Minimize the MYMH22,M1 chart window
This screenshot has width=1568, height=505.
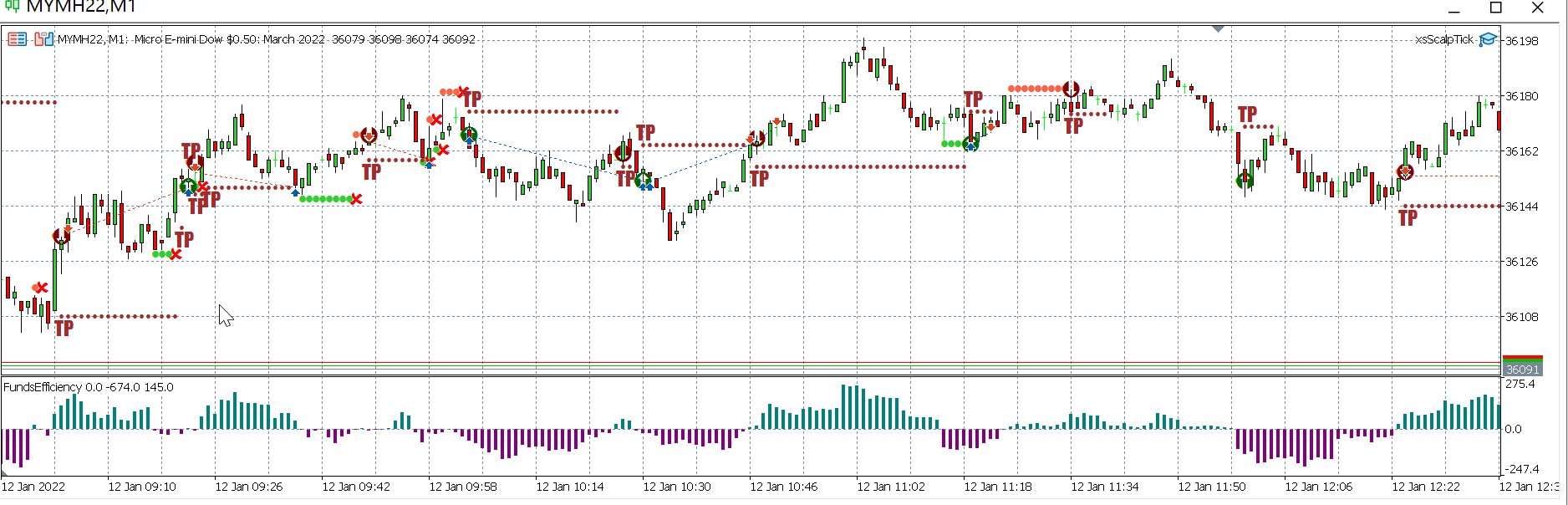click(x=1453, y=9)
